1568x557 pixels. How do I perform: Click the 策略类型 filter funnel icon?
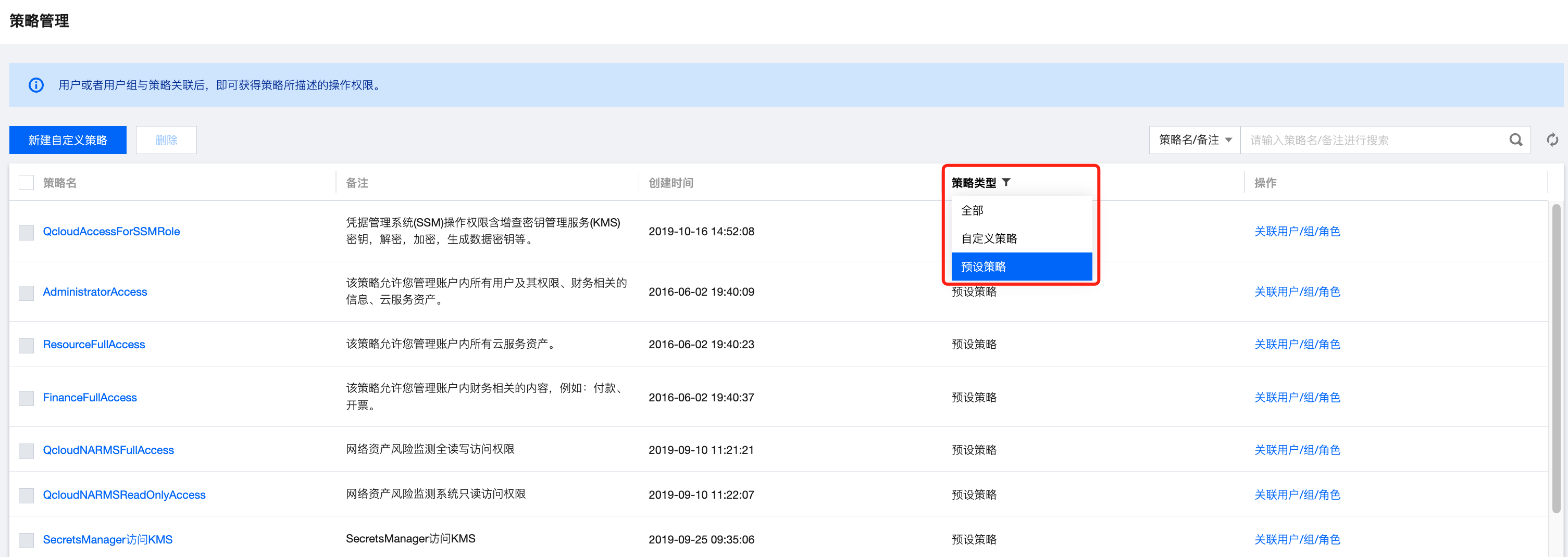click(1006, 182)
